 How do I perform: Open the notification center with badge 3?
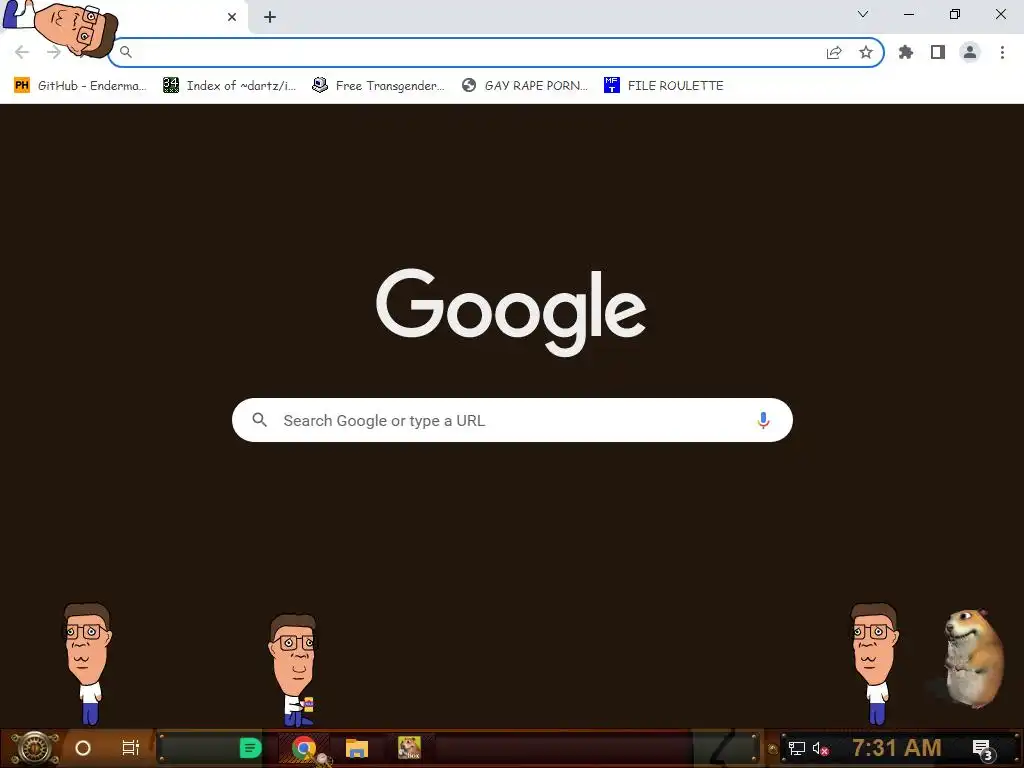click(x=984, y=750)
